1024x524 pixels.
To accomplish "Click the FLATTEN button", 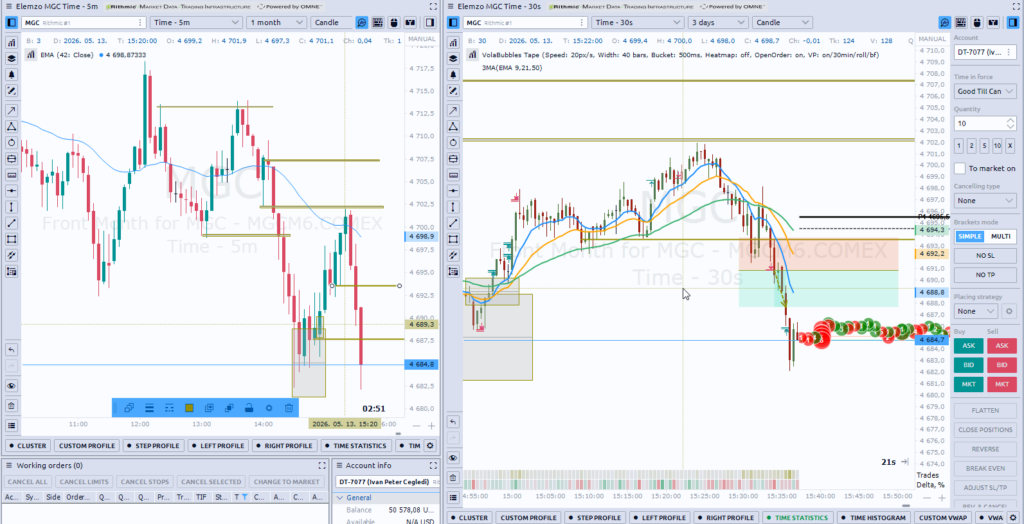I will pos(985,411).
